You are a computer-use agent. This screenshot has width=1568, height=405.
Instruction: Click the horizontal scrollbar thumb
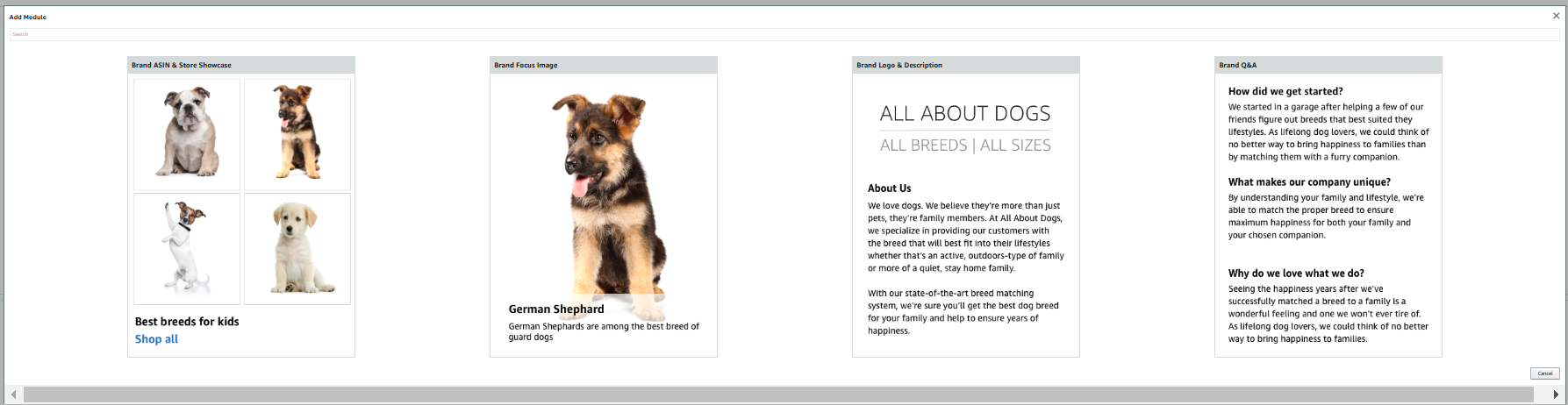[x=778, y=394]
